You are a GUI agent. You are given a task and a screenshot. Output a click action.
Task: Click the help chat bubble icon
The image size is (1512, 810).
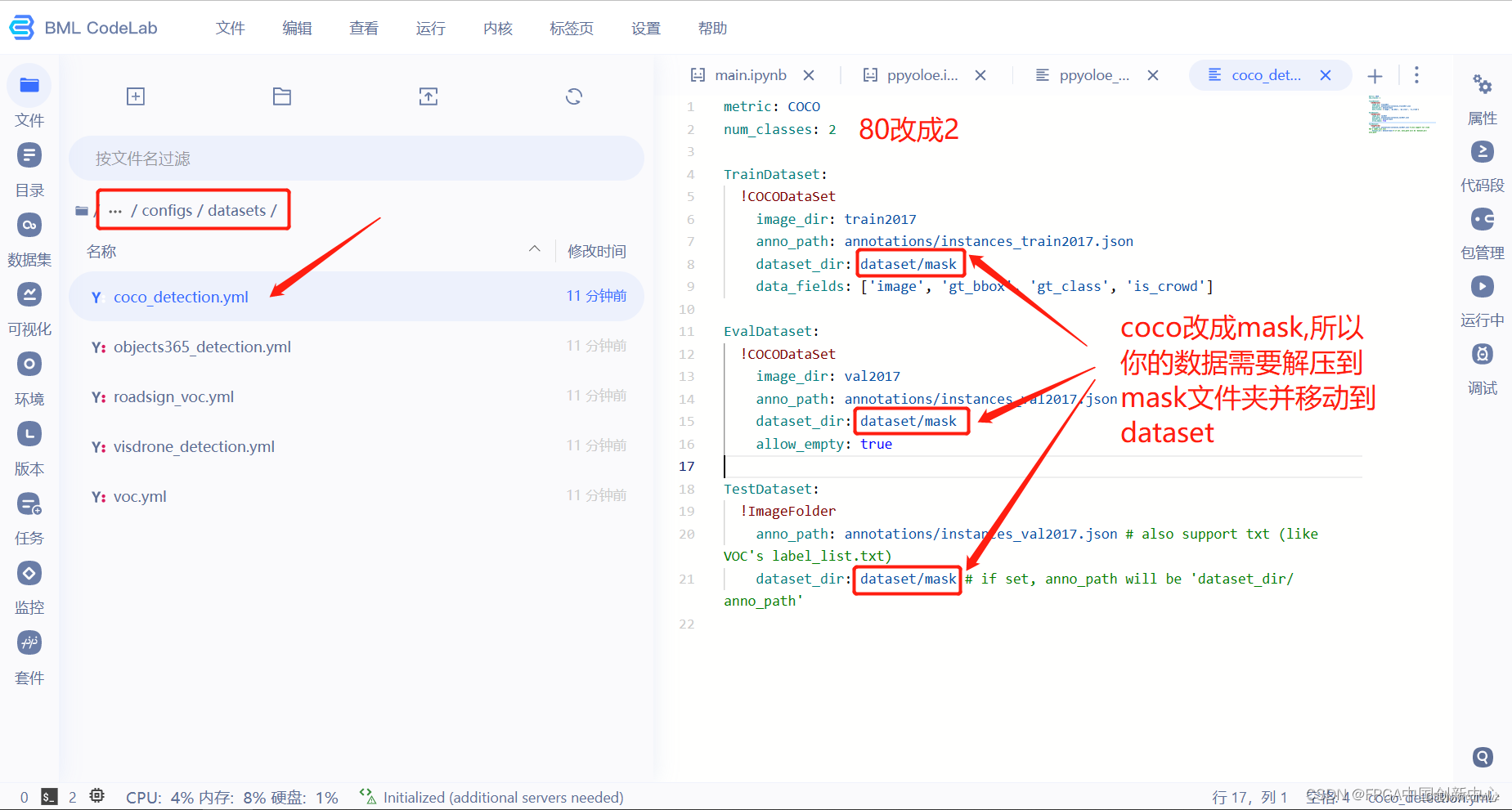(x=1483, y=757)
